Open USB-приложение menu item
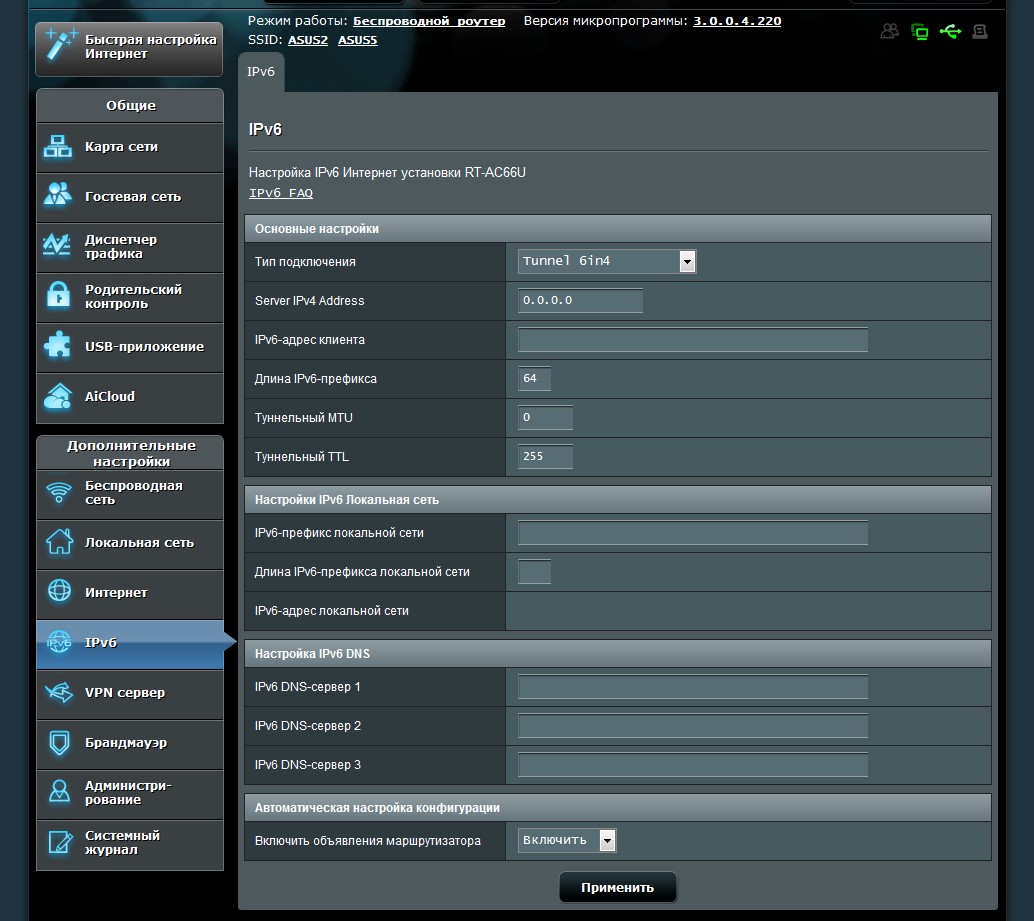This screenshot has width=1034, height=921. [x=130, y=348]
